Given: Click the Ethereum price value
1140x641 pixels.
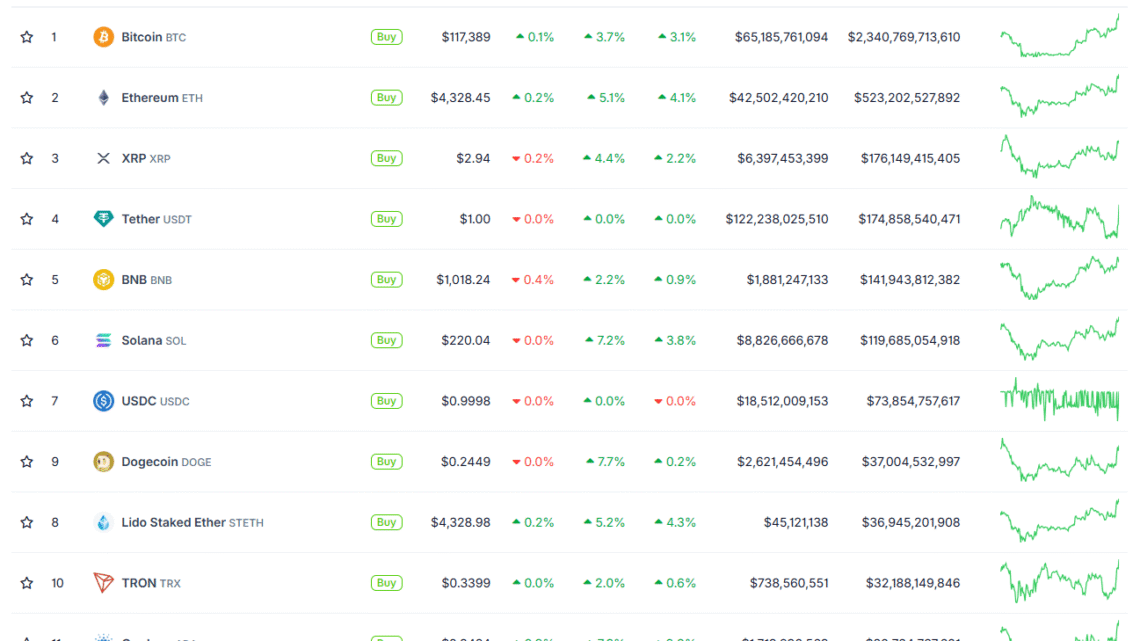Looking at the screenshot, I should (461, 97).
